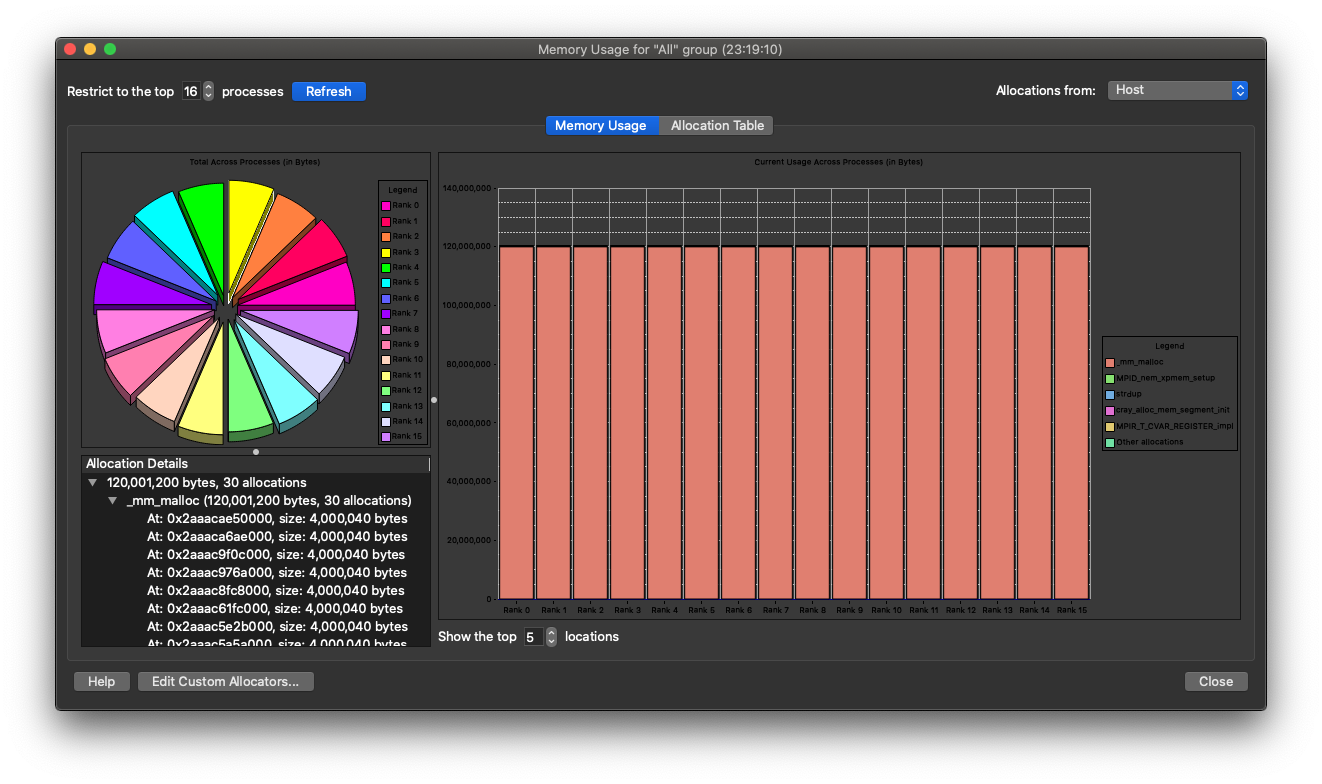This screenshot has width=1322, height=784.
Task: Collapse the _mm_malloc allocations node
Action: (x=113, y=500)
